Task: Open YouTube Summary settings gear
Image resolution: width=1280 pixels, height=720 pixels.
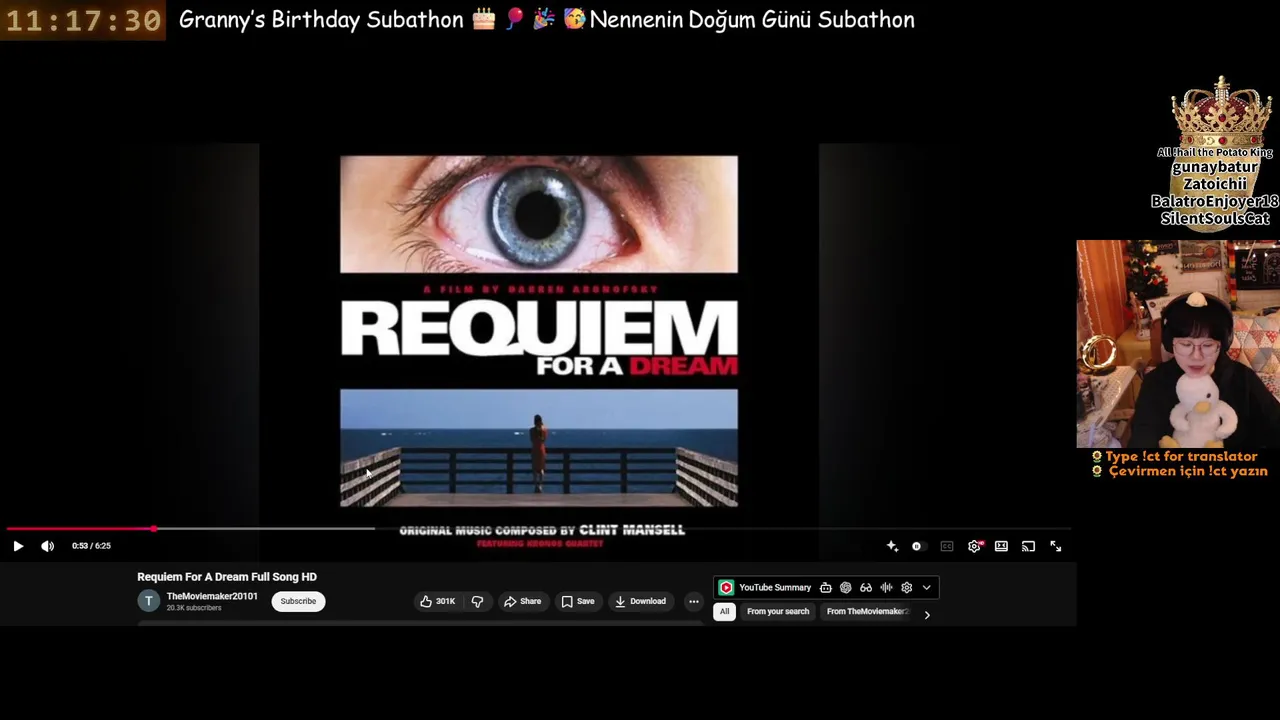Action: pos(907,588)
